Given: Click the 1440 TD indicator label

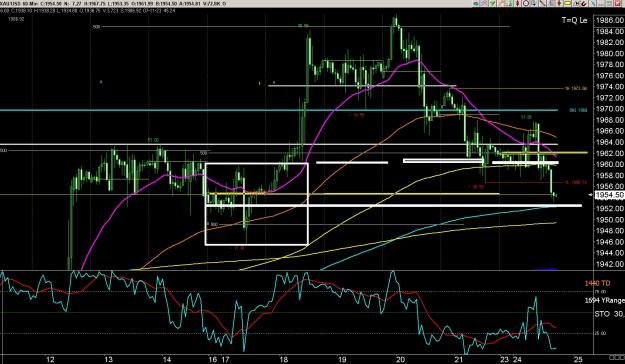Looking at the screenshot, I should coord(597,283).
